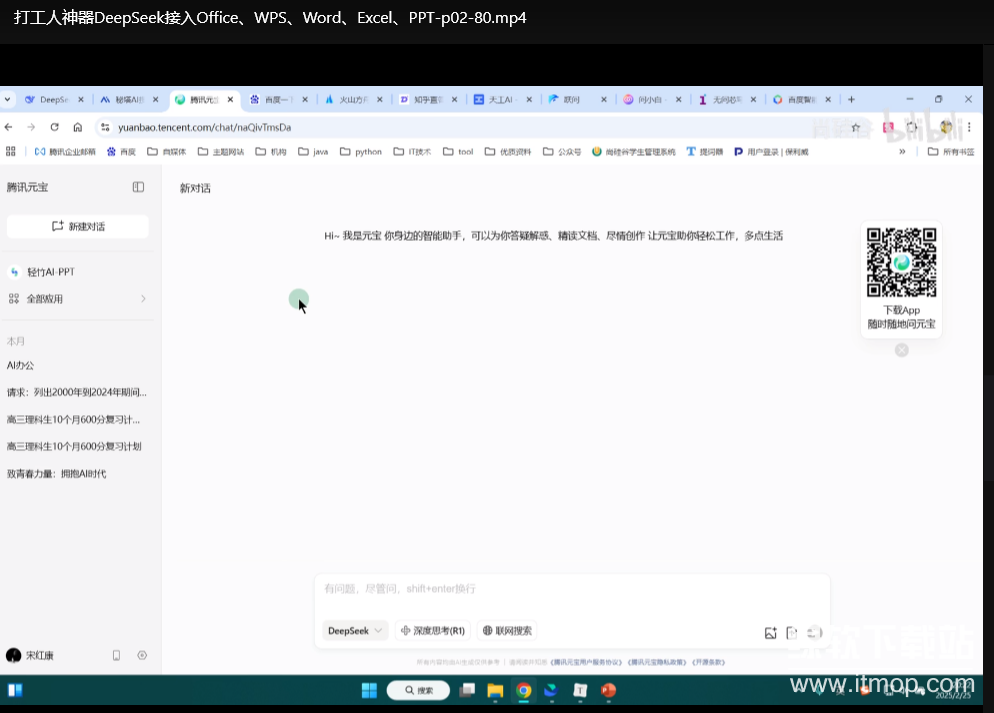
Task: Click the document upload icon near input box
Action: 792,633
